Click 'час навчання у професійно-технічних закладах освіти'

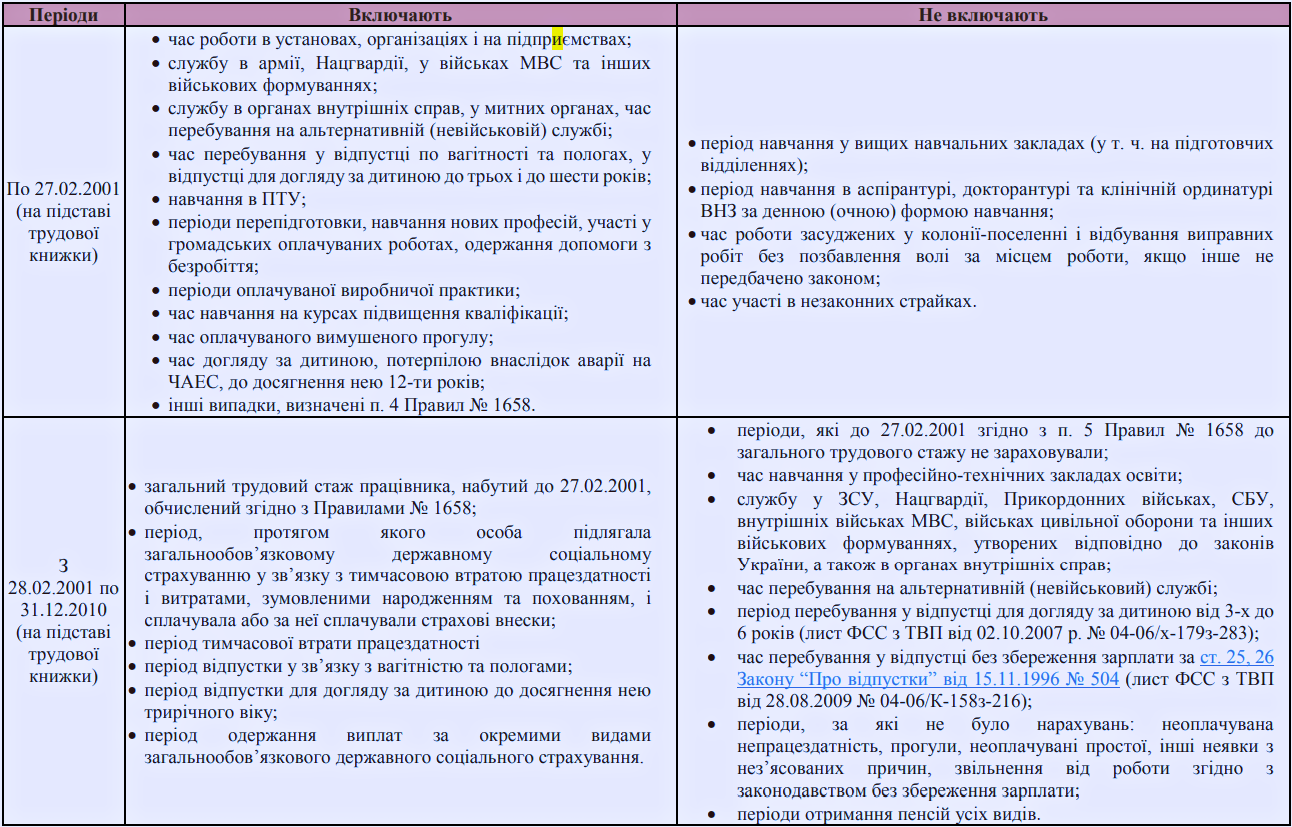pos(959,475)
